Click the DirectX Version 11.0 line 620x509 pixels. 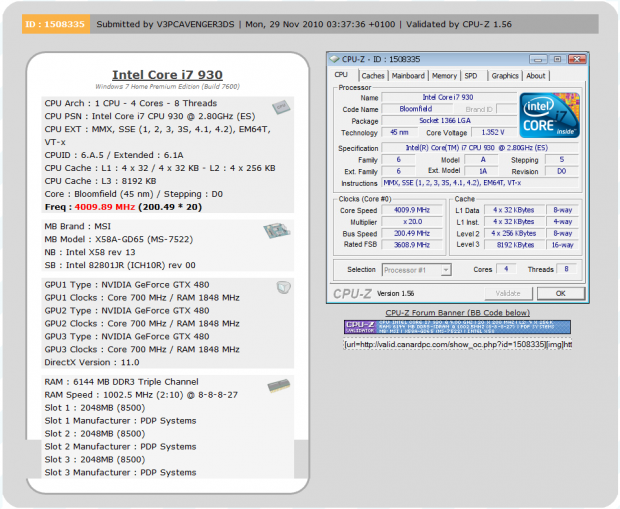tap(92, 362)
